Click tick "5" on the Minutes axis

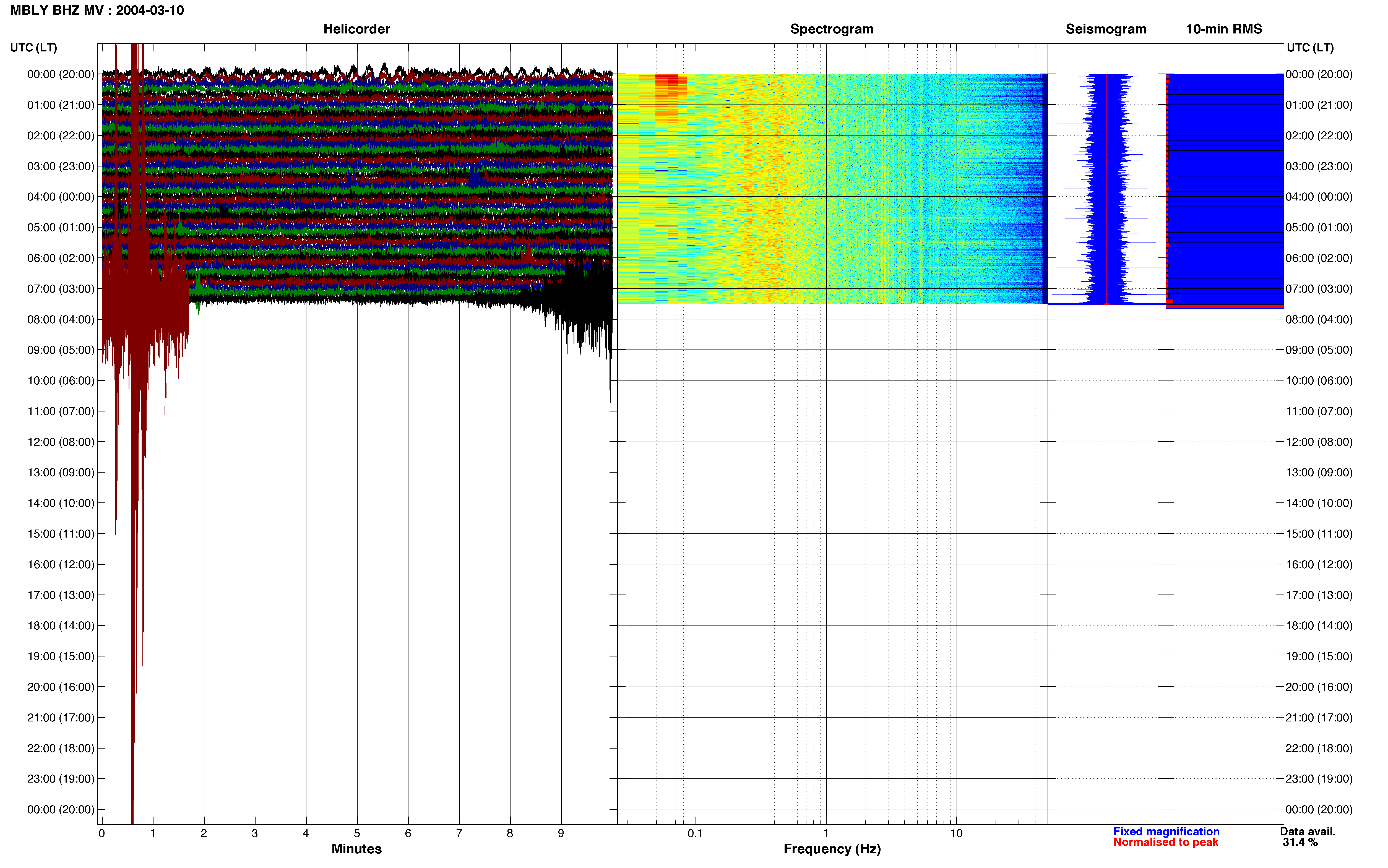click(357, 833)
